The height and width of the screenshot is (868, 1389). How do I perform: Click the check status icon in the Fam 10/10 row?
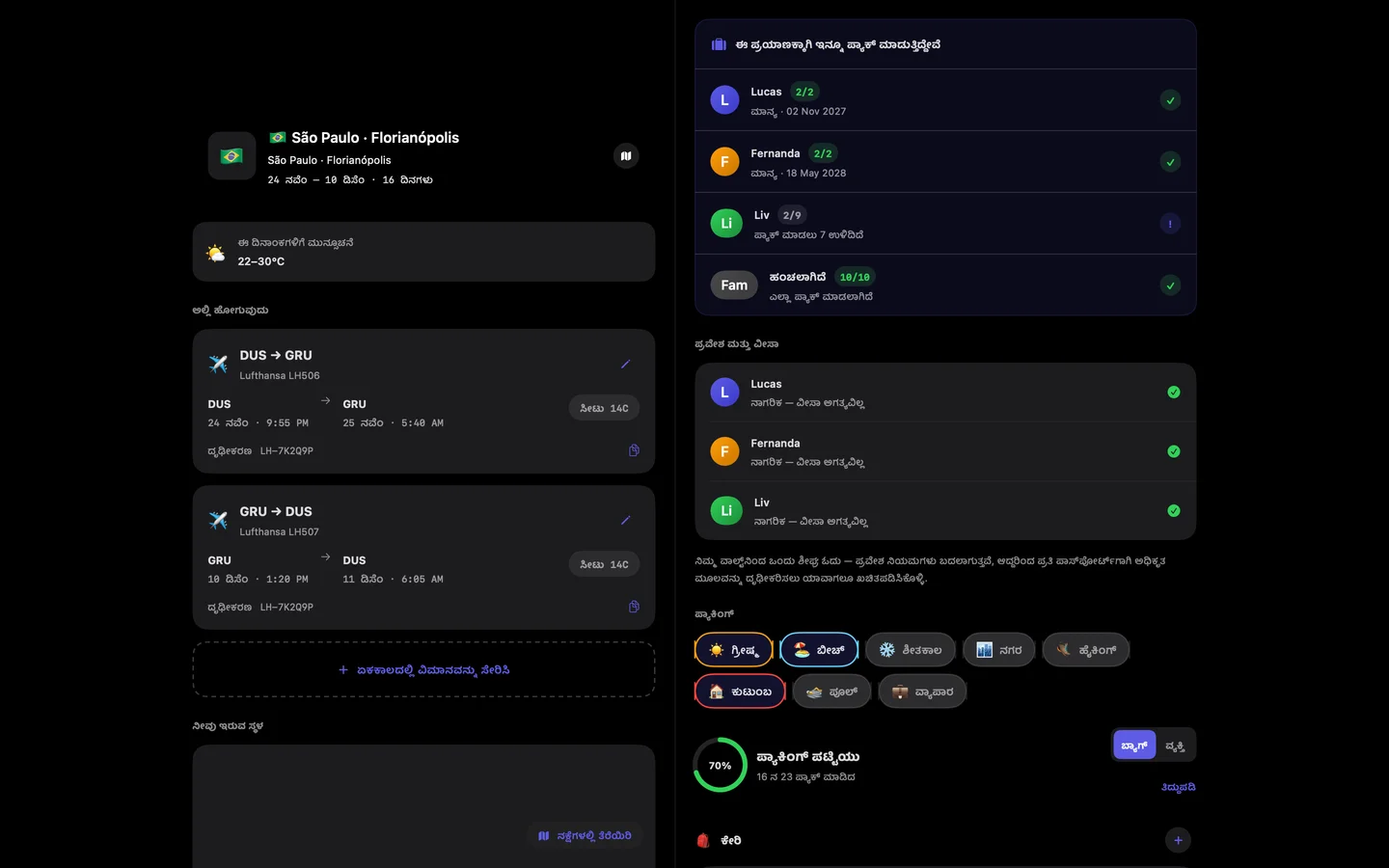[x=1170, y=285]
